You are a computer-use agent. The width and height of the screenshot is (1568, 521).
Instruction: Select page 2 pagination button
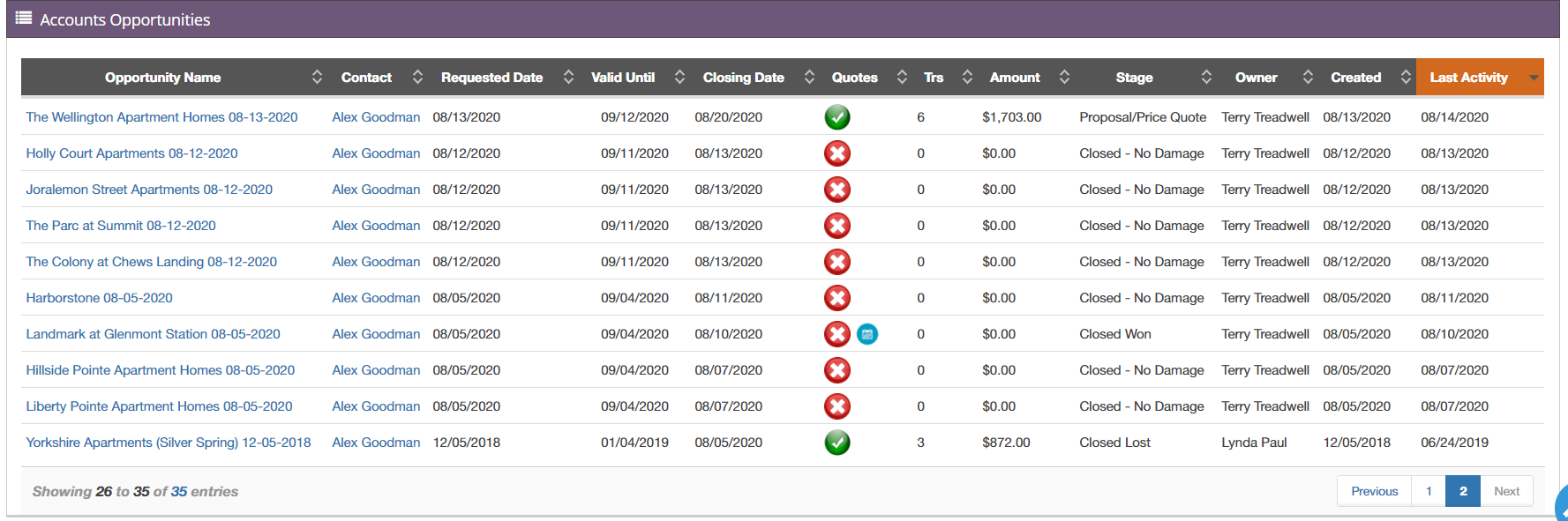pyautogui.click(x=1463, y=491)
